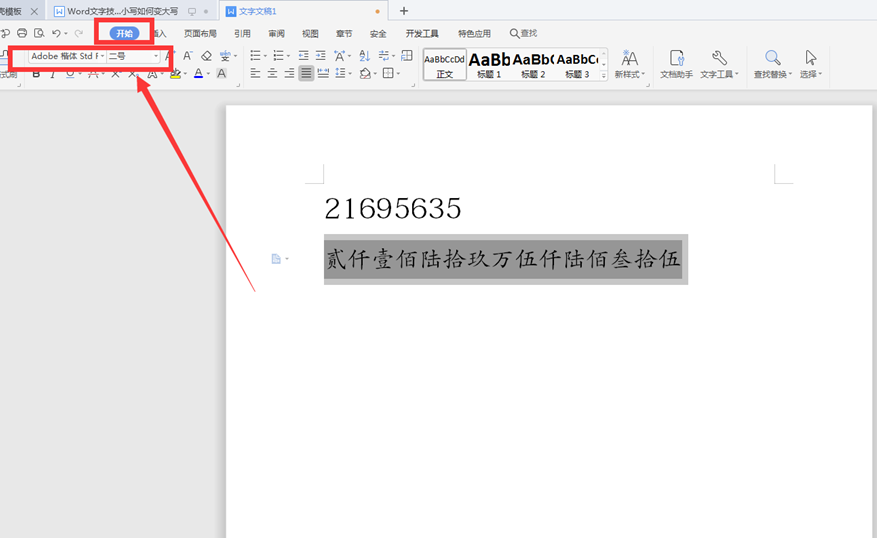The image size is (877, 538).
Task: Toggle Strikethrough formatting
Action: click(x=93, y=74)
